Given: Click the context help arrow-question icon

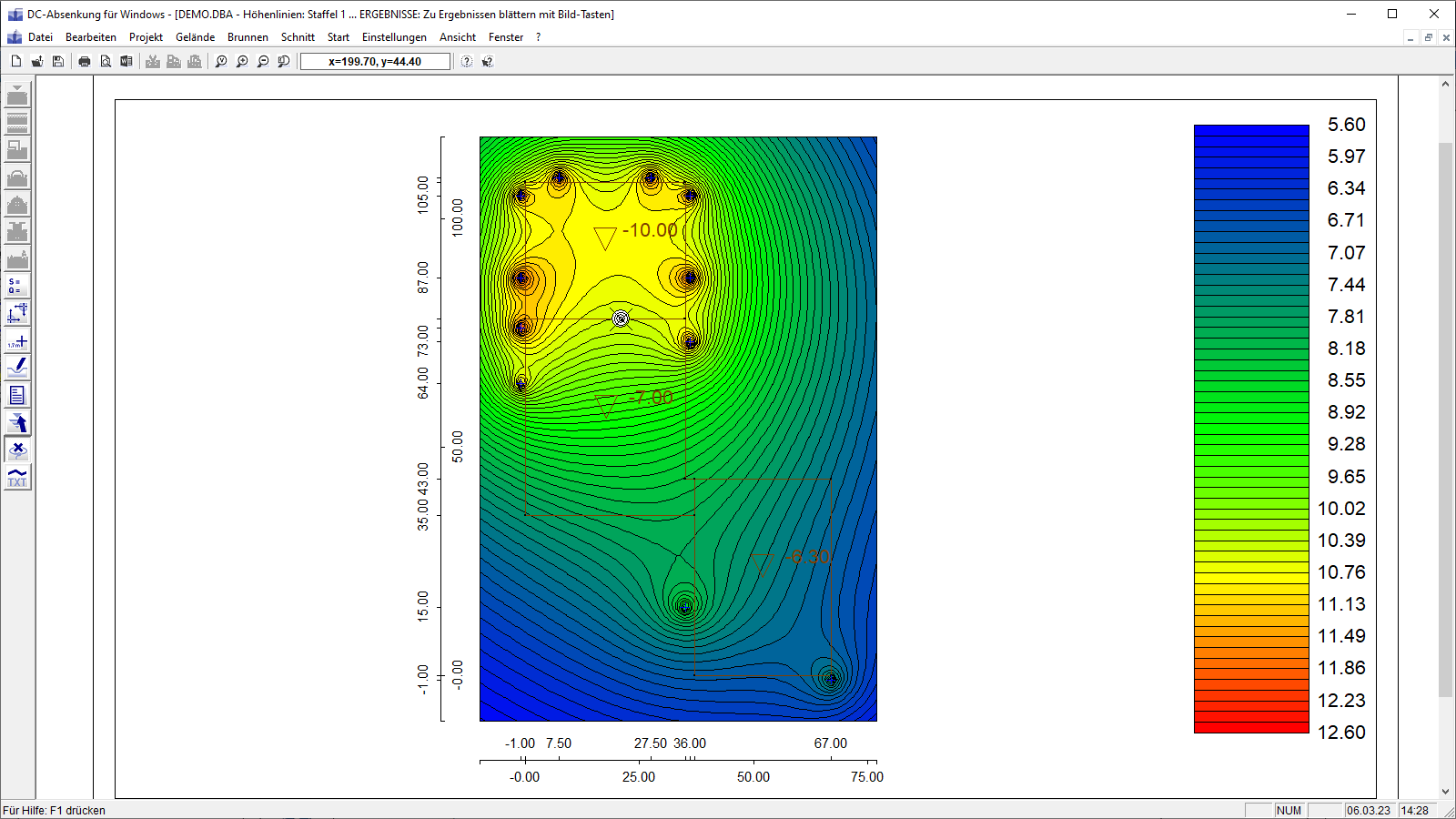Looking at the screenshot, I should (x=488, y=61).
